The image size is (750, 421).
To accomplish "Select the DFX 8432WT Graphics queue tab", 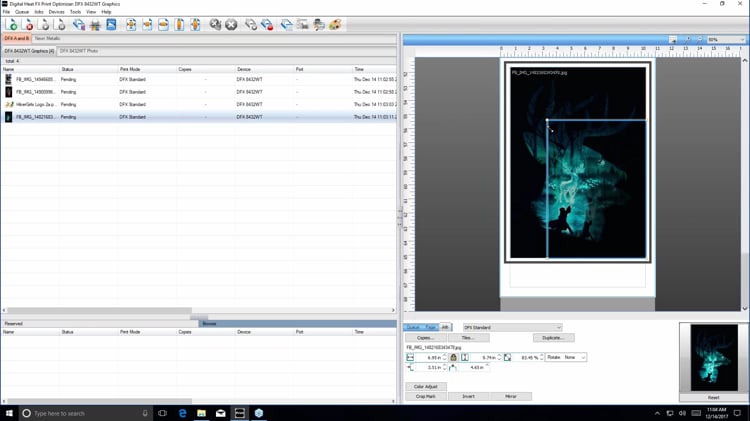I will 29,51.
